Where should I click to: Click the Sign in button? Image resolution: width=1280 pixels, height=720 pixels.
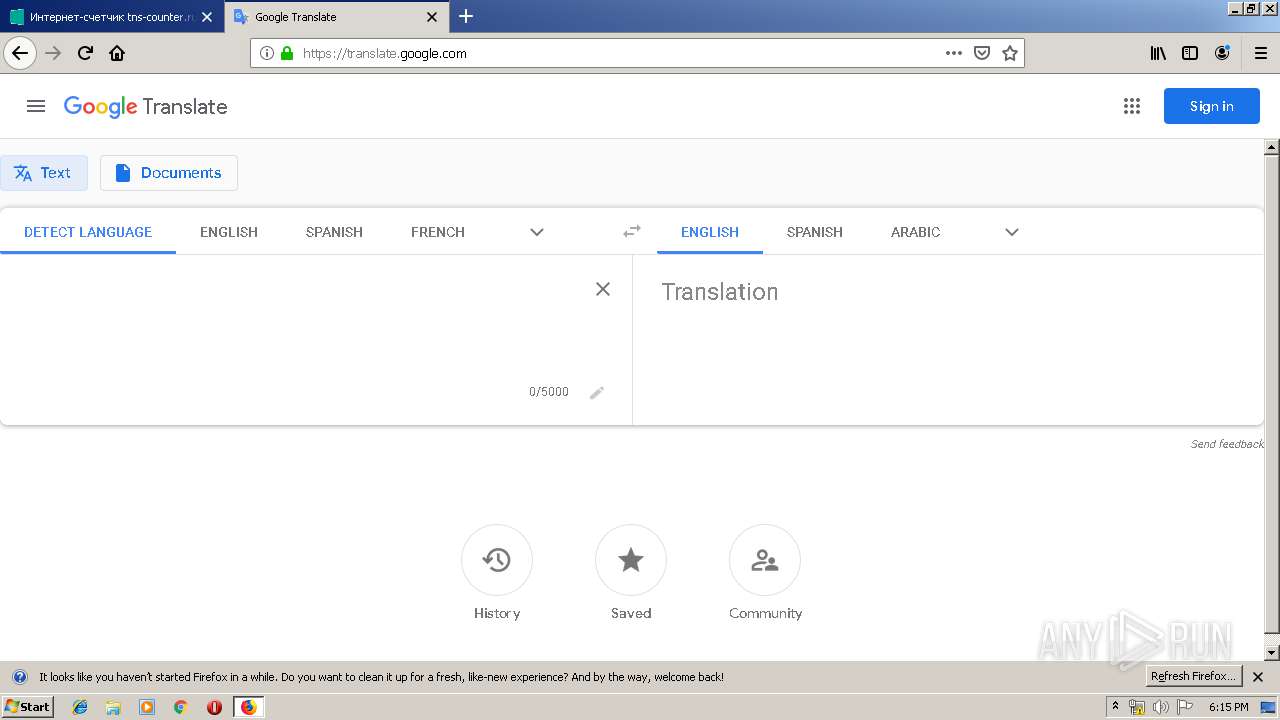coord(1211,106)
